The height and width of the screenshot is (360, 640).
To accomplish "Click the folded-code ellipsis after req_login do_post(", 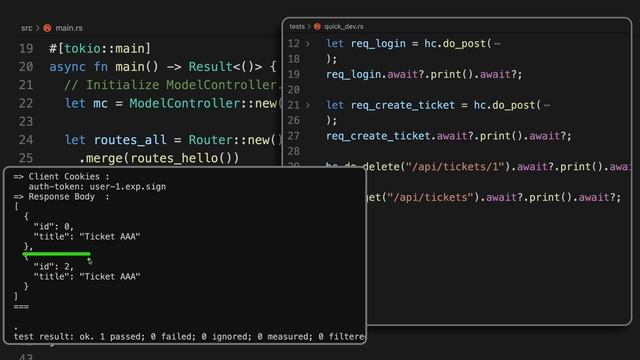I will (x=497, y=44).
